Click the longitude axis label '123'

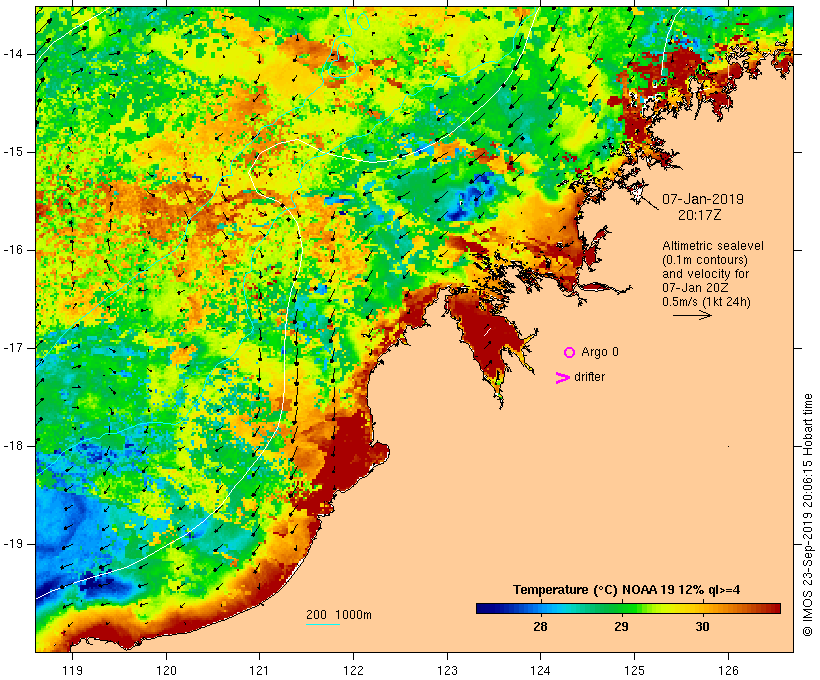click(447, 670)
